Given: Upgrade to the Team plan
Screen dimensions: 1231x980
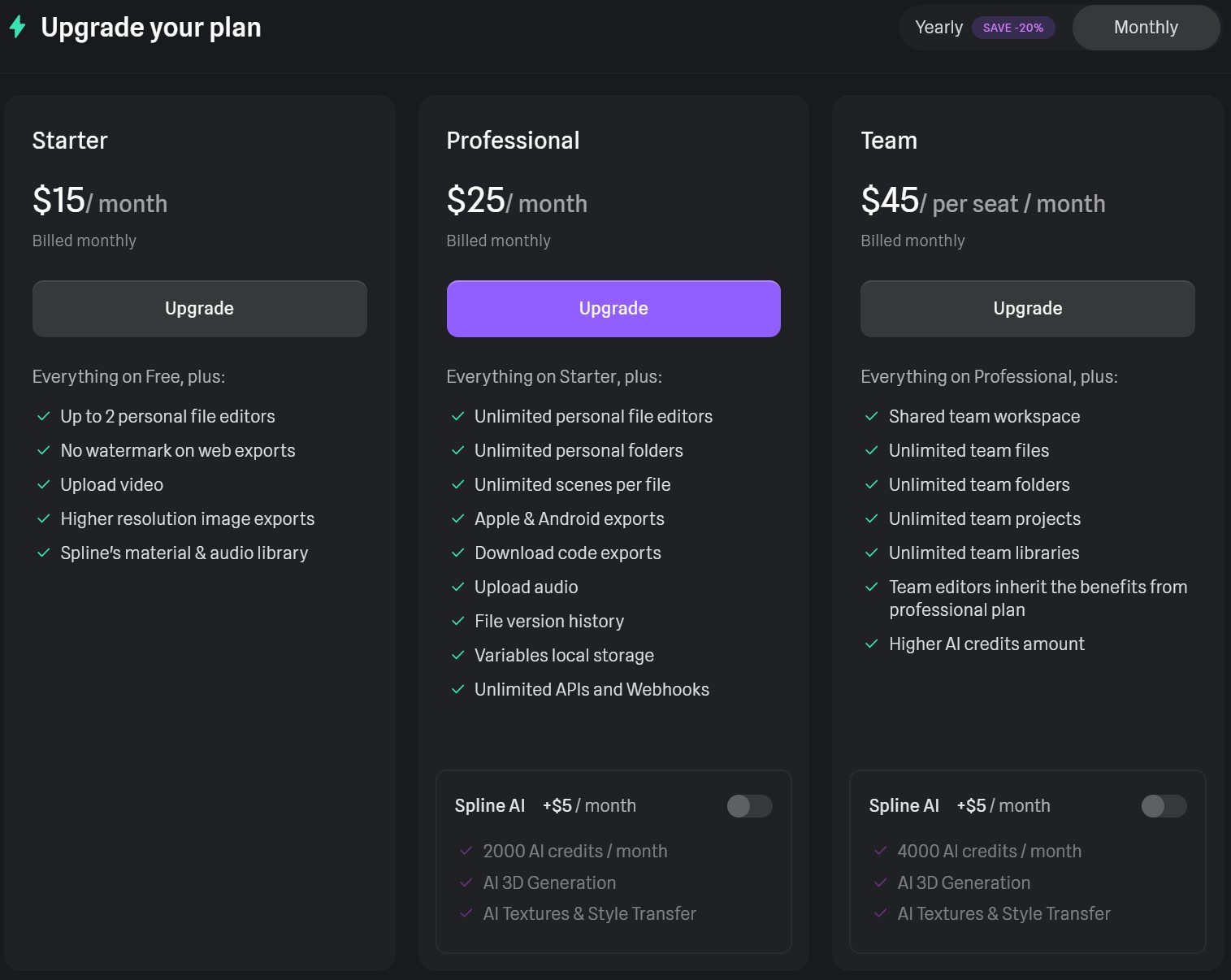Looking at the screenshot, I should coord(1027,309).
